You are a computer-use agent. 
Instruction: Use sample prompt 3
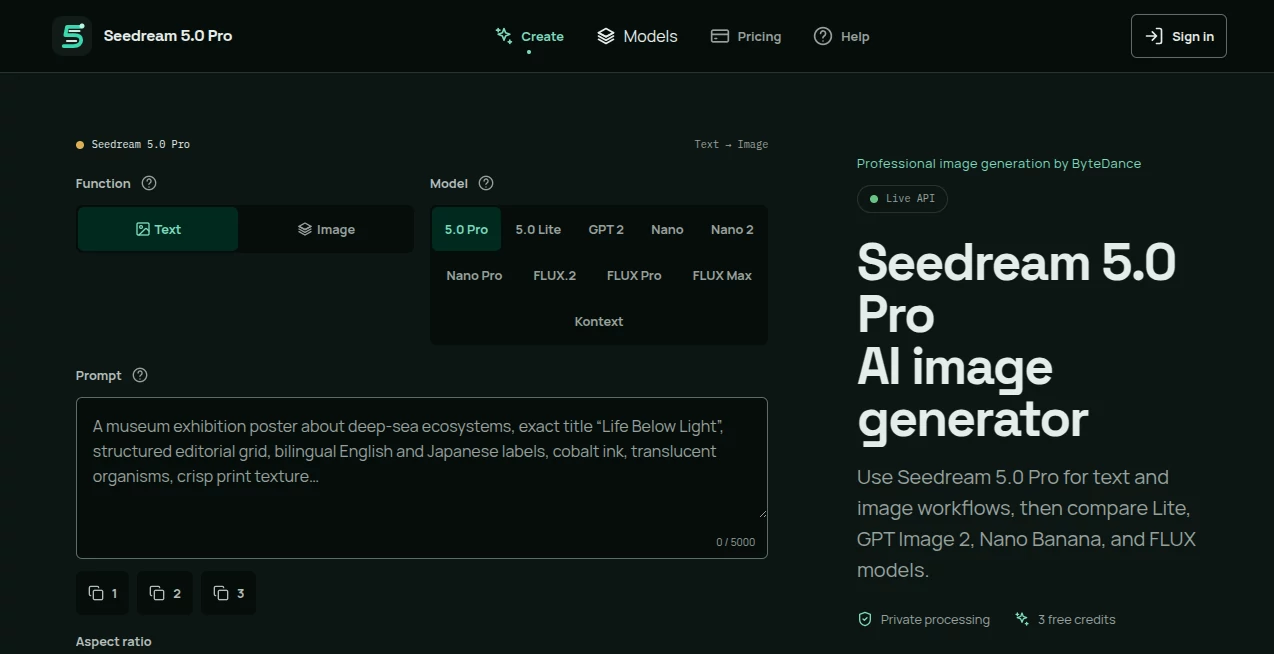pos(228,593)
